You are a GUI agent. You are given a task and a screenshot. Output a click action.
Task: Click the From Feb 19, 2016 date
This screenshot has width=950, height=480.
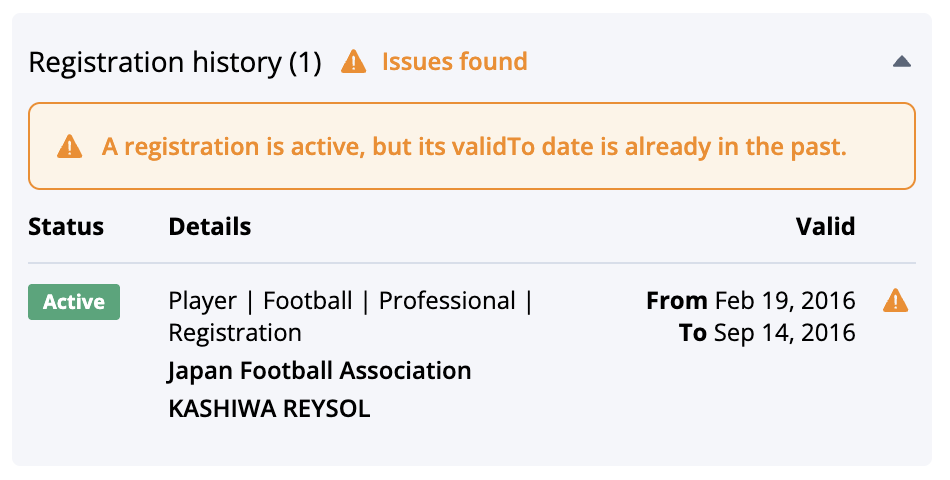[751, 301]
